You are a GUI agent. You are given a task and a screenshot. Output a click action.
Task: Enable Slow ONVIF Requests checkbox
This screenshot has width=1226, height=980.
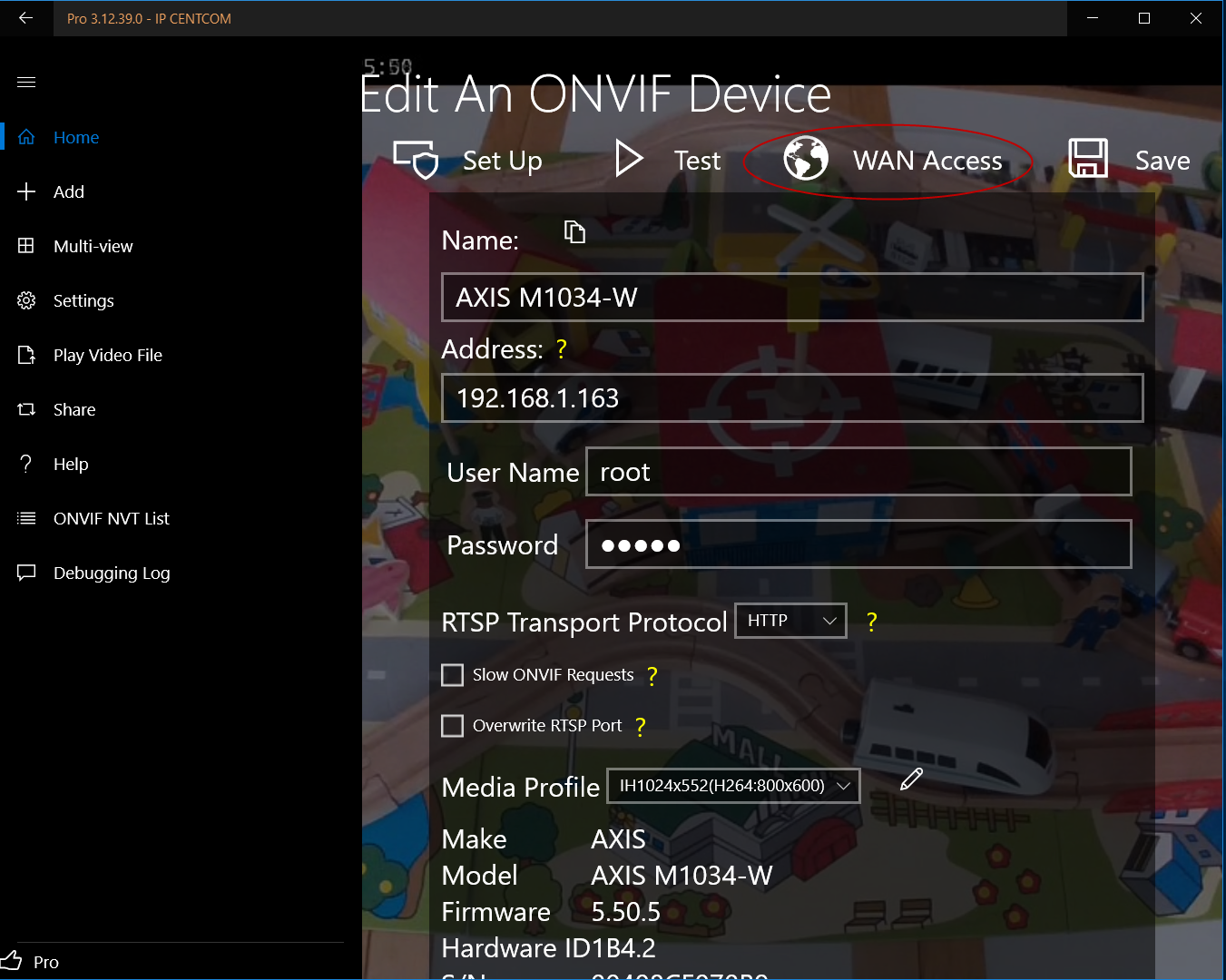[x=452, y=675]
